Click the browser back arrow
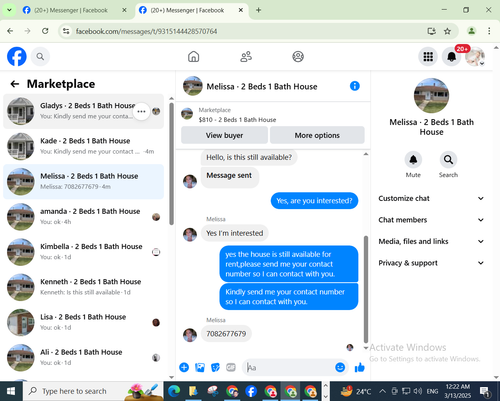The height and width of the screenshot is (401, 500). click(10, 31)
